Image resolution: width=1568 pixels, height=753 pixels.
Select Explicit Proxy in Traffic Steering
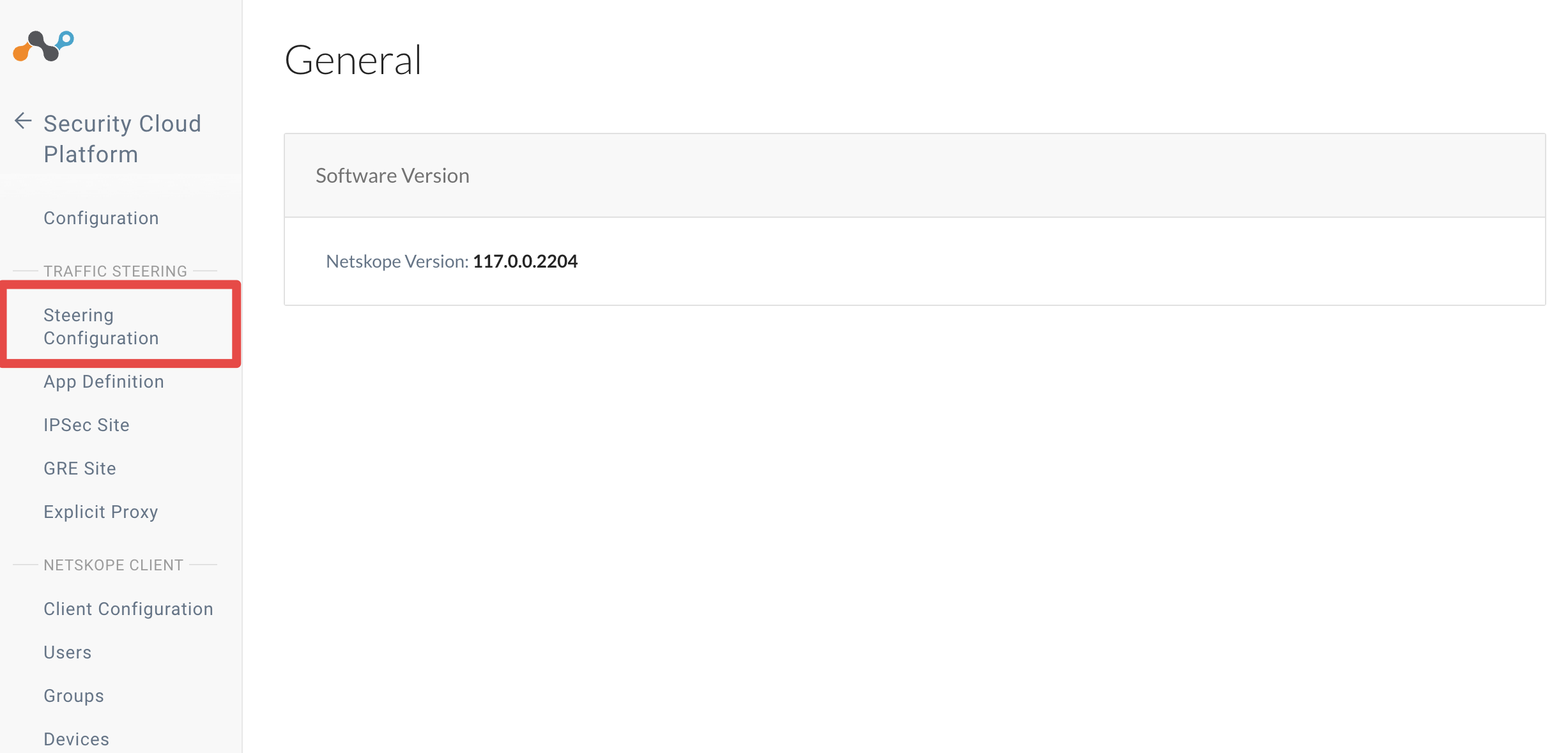(100, 512)
